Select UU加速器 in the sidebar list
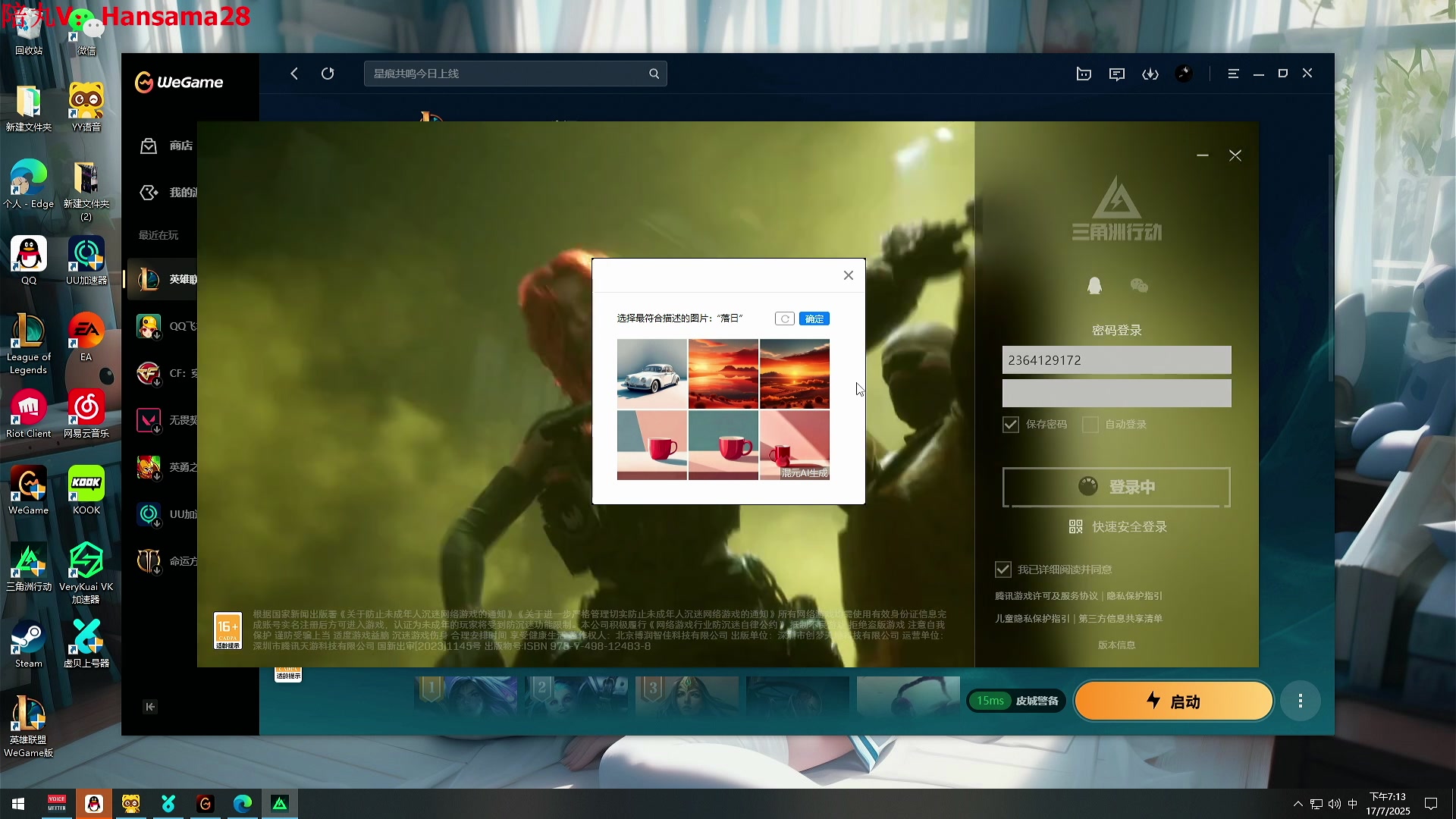Viewport: 1456px width, 819px height. 165,514
